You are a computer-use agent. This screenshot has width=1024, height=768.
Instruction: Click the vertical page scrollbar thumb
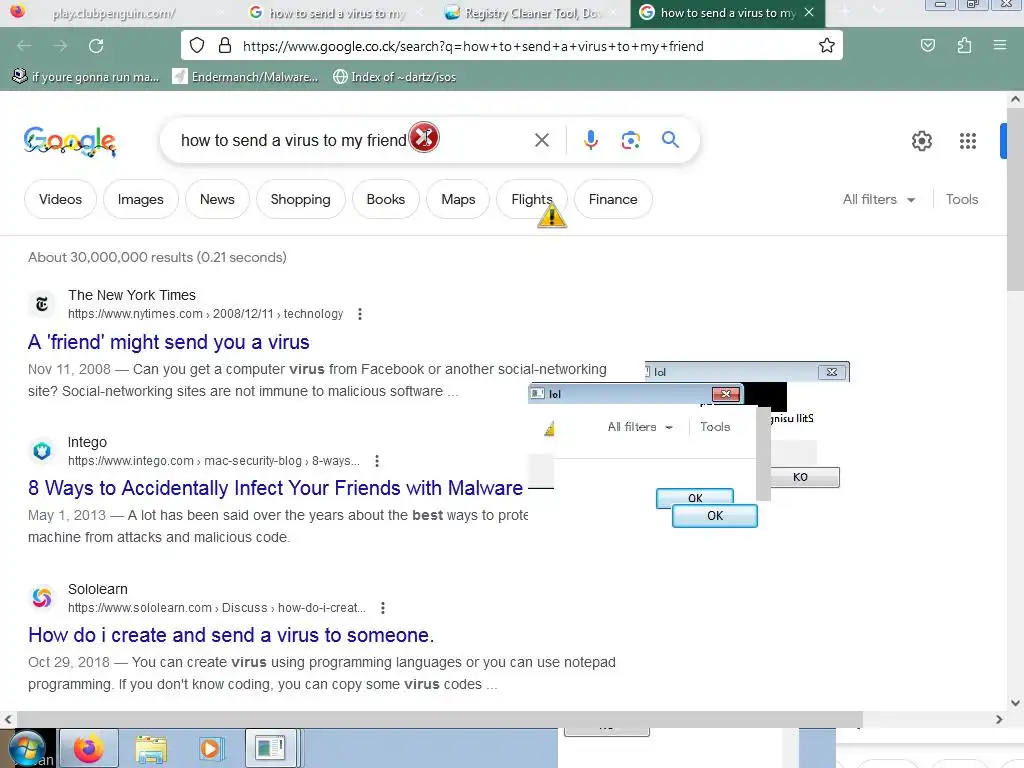pyautogui.click(x=1014, y=200)
